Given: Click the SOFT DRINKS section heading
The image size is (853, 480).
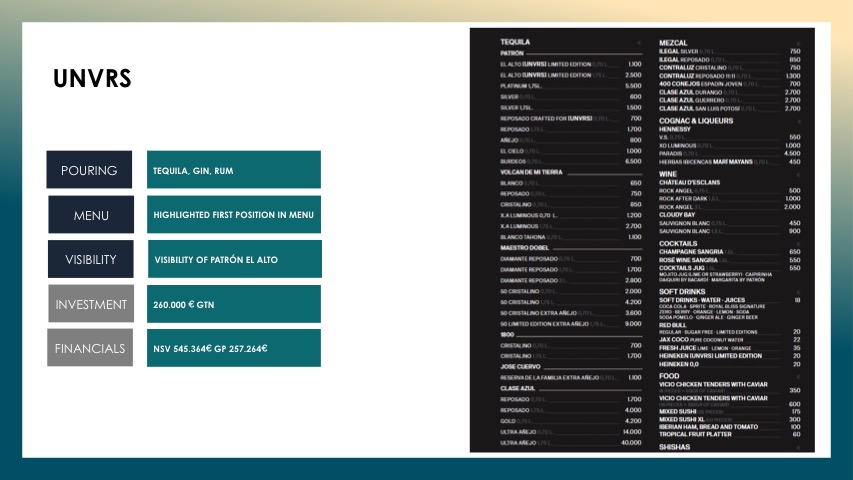Looking at the screenshot, I should click(x=683, y=291).
